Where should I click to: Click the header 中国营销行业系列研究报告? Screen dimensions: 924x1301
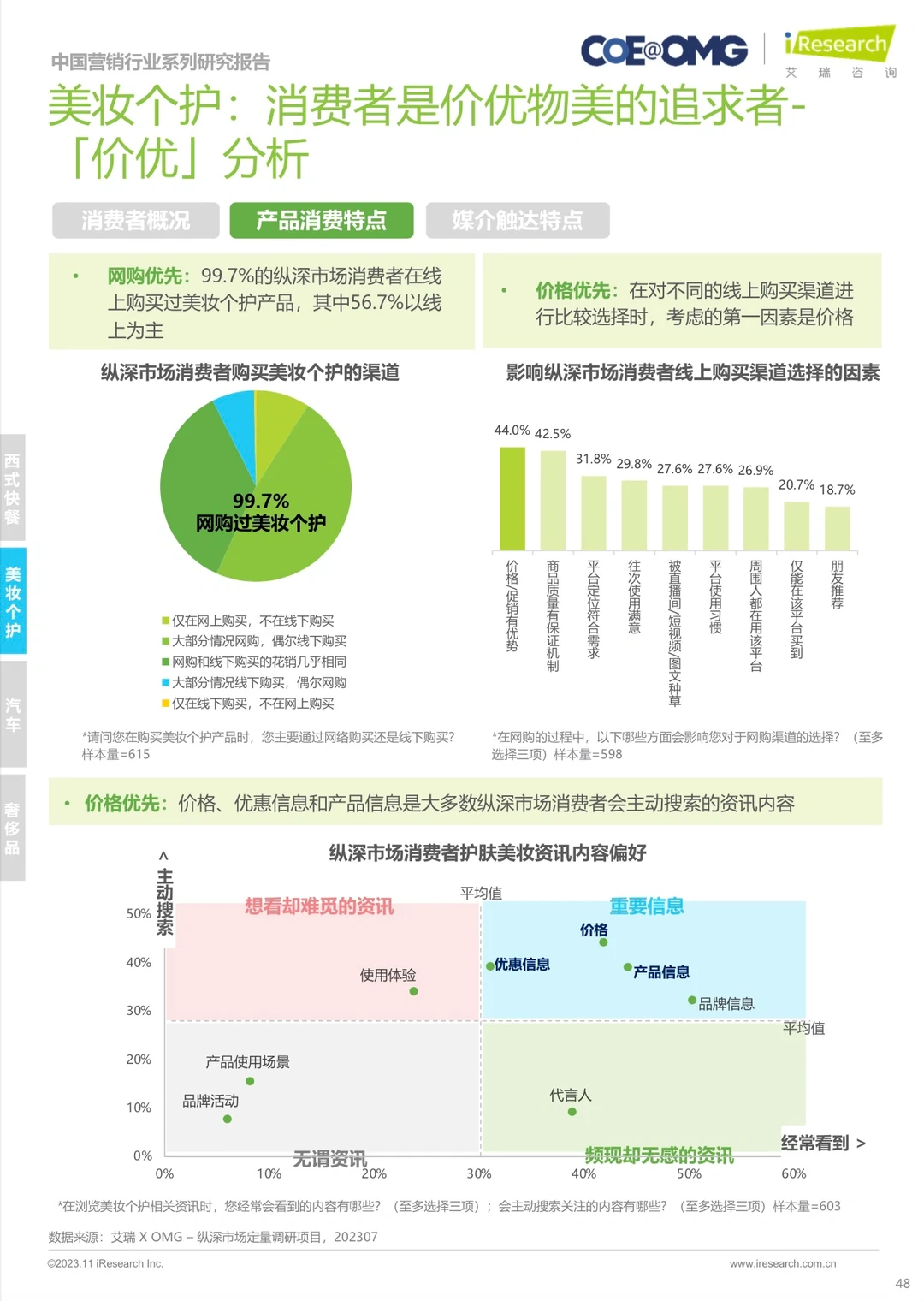pyautogui.click(x=161, y=62)
